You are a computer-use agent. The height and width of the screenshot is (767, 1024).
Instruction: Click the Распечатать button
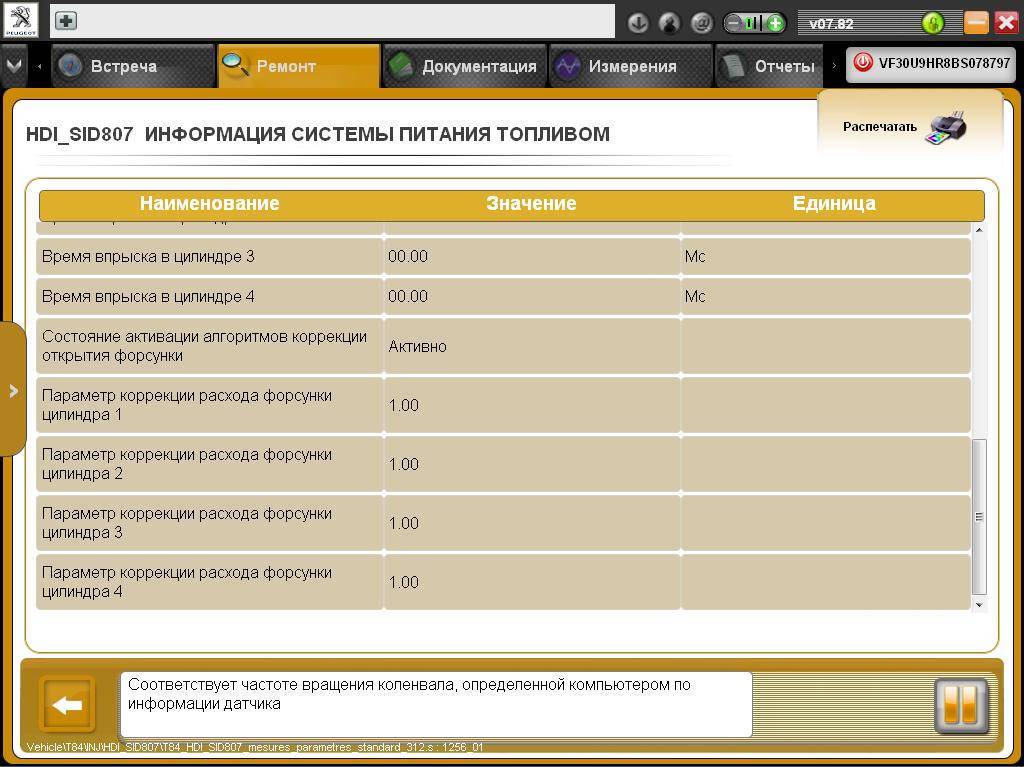click(880, 127)
